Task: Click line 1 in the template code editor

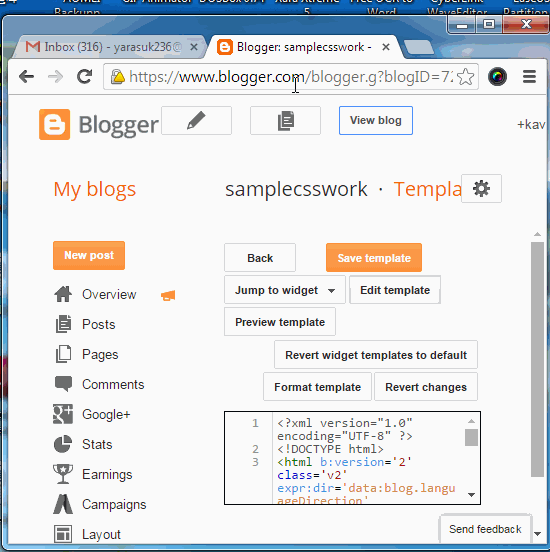Action: pyautogui.click(x=344, y=429)
